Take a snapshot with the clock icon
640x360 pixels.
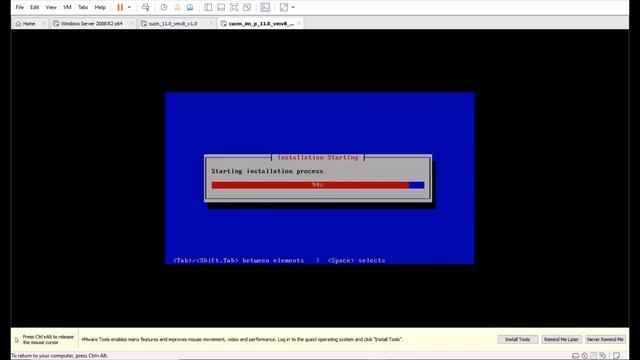click(164, 7)
